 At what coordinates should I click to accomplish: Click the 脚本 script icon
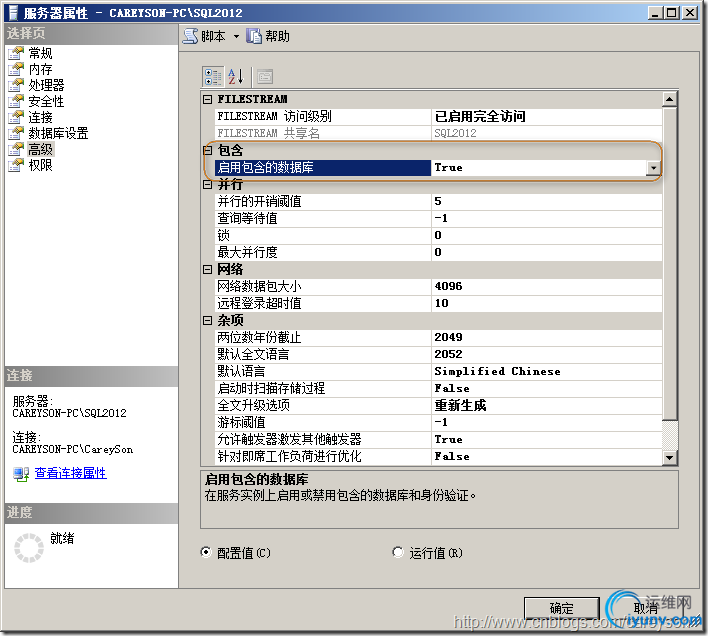coord(191,36)
